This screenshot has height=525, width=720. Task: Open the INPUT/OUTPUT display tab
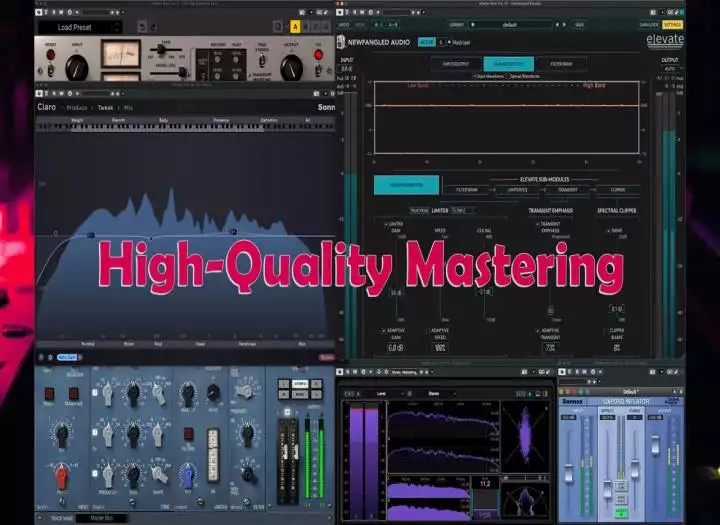click(x=456, y=64)
